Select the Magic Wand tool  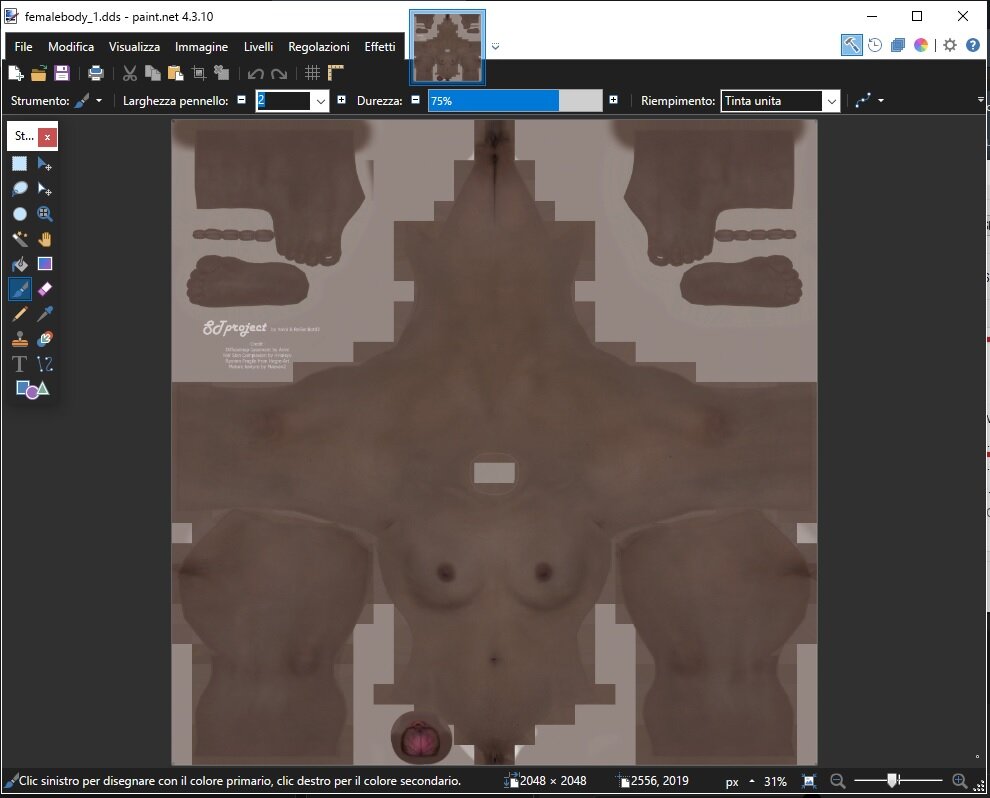(20, 239)
